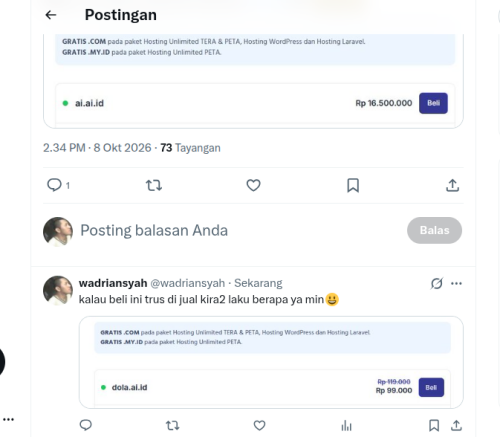
Task: Open the @wadriansyah profile link
Action: pyautogui.click(x=188, y=283)
